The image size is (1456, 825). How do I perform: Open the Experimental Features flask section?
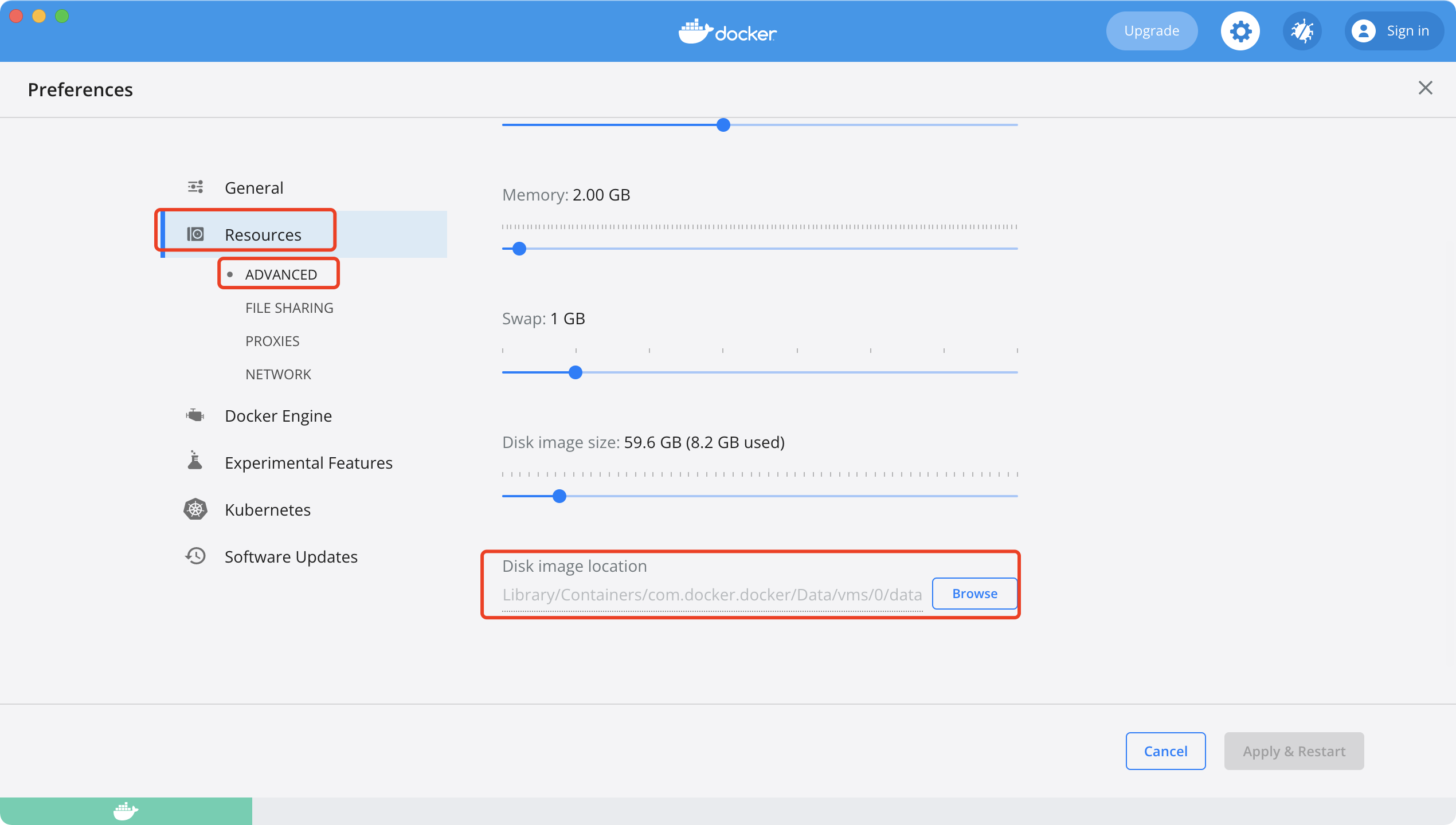point(308,462)
